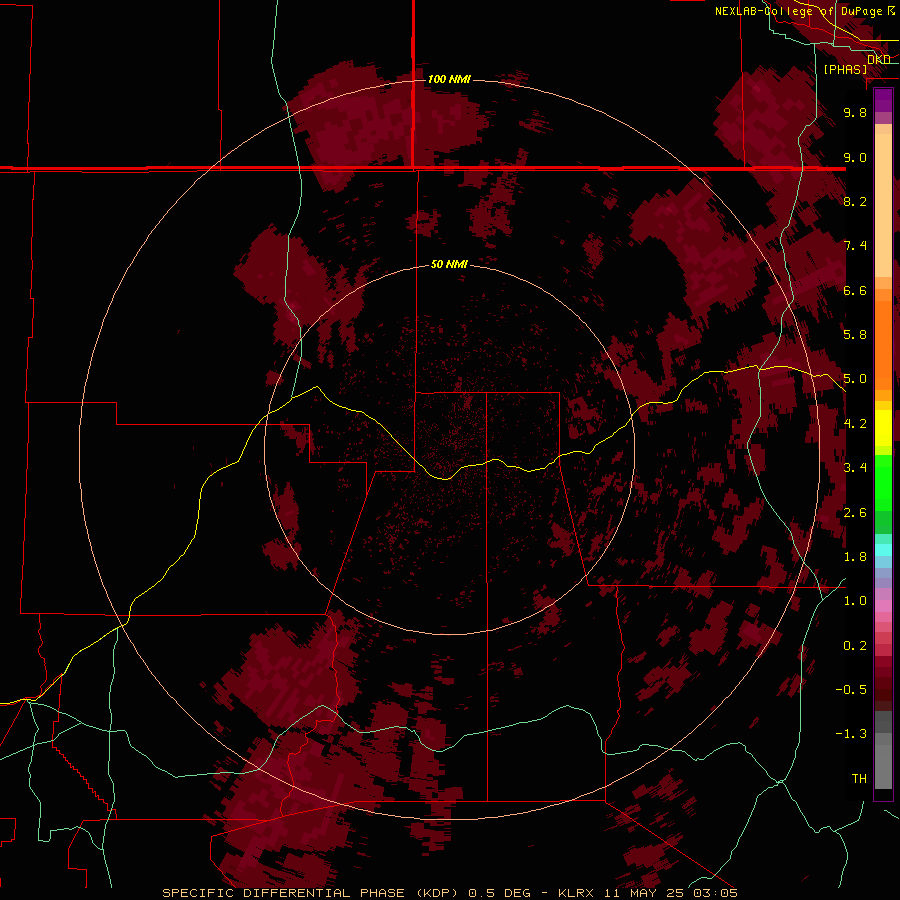The height and width of the screenshot is (900, 900).
Task: Click the 50 NMI range ring label
Action: tap(449, 264)
